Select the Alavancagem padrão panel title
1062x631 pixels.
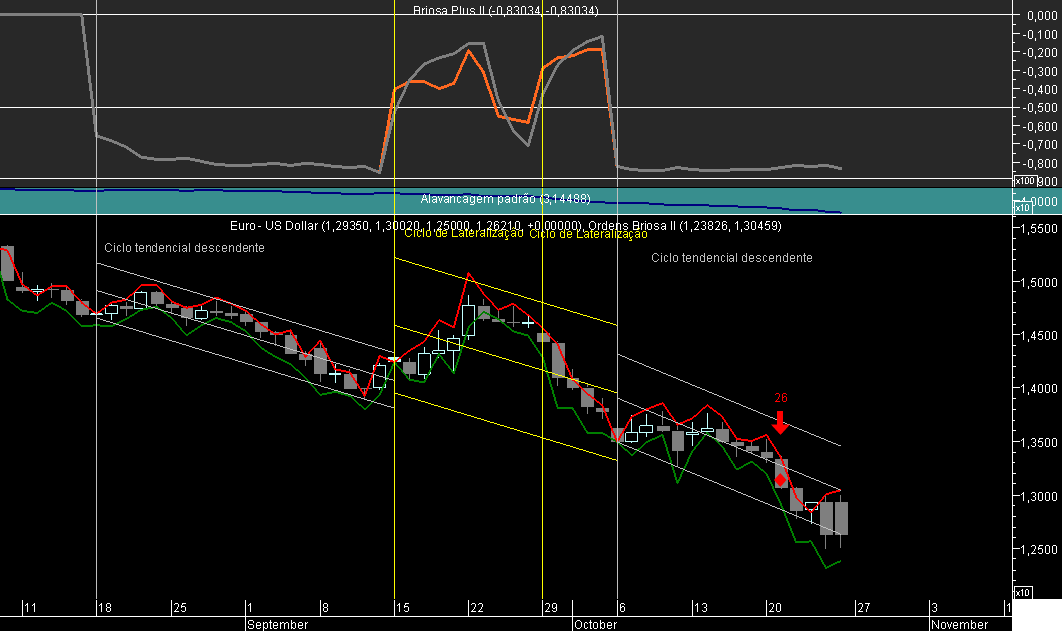pos(505,198)
